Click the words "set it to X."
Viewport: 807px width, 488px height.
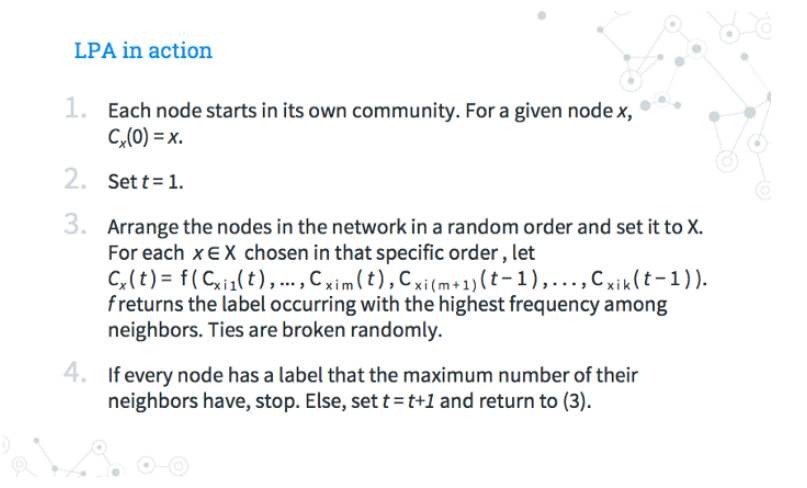(657, 228)
